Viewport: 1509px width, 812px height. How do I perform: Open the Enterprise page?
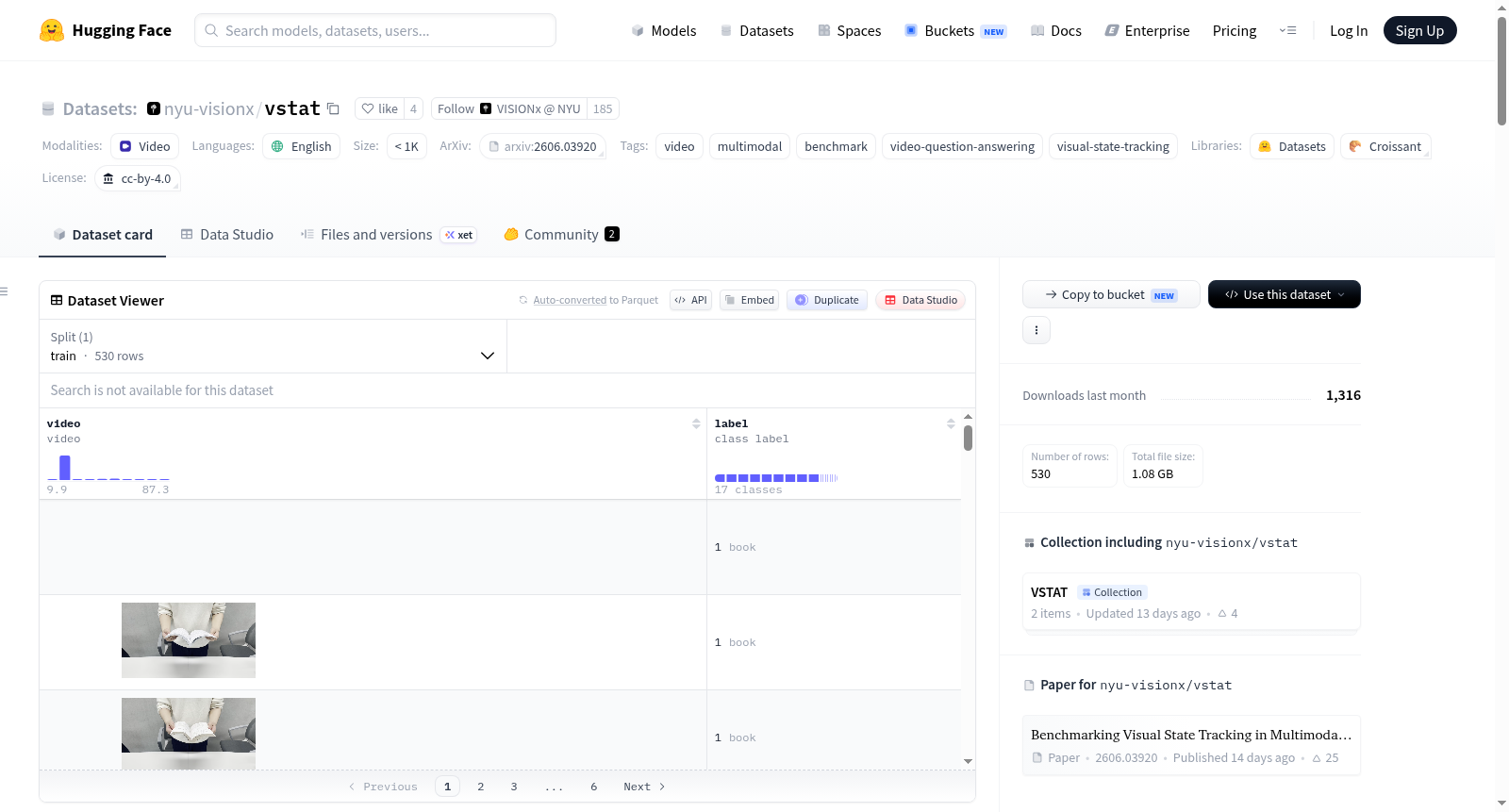(1147, 30)
